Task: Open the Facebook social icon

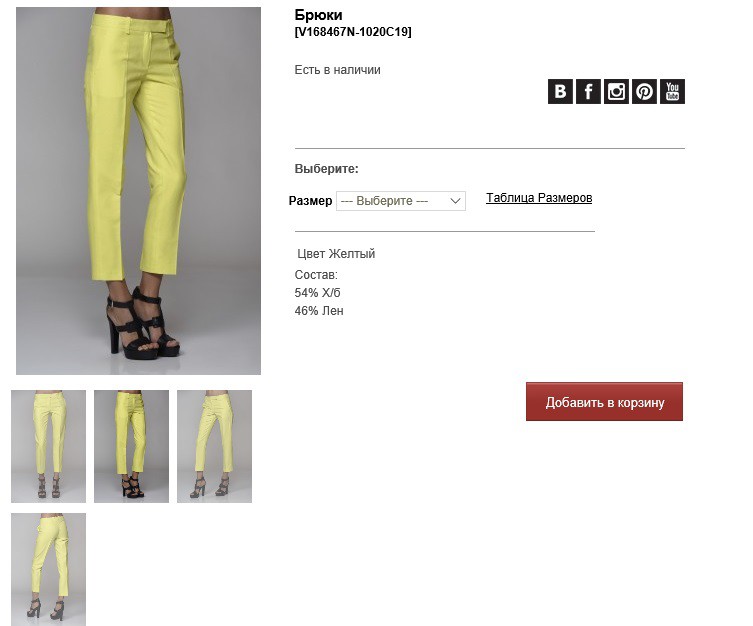Action: (588, 91)
